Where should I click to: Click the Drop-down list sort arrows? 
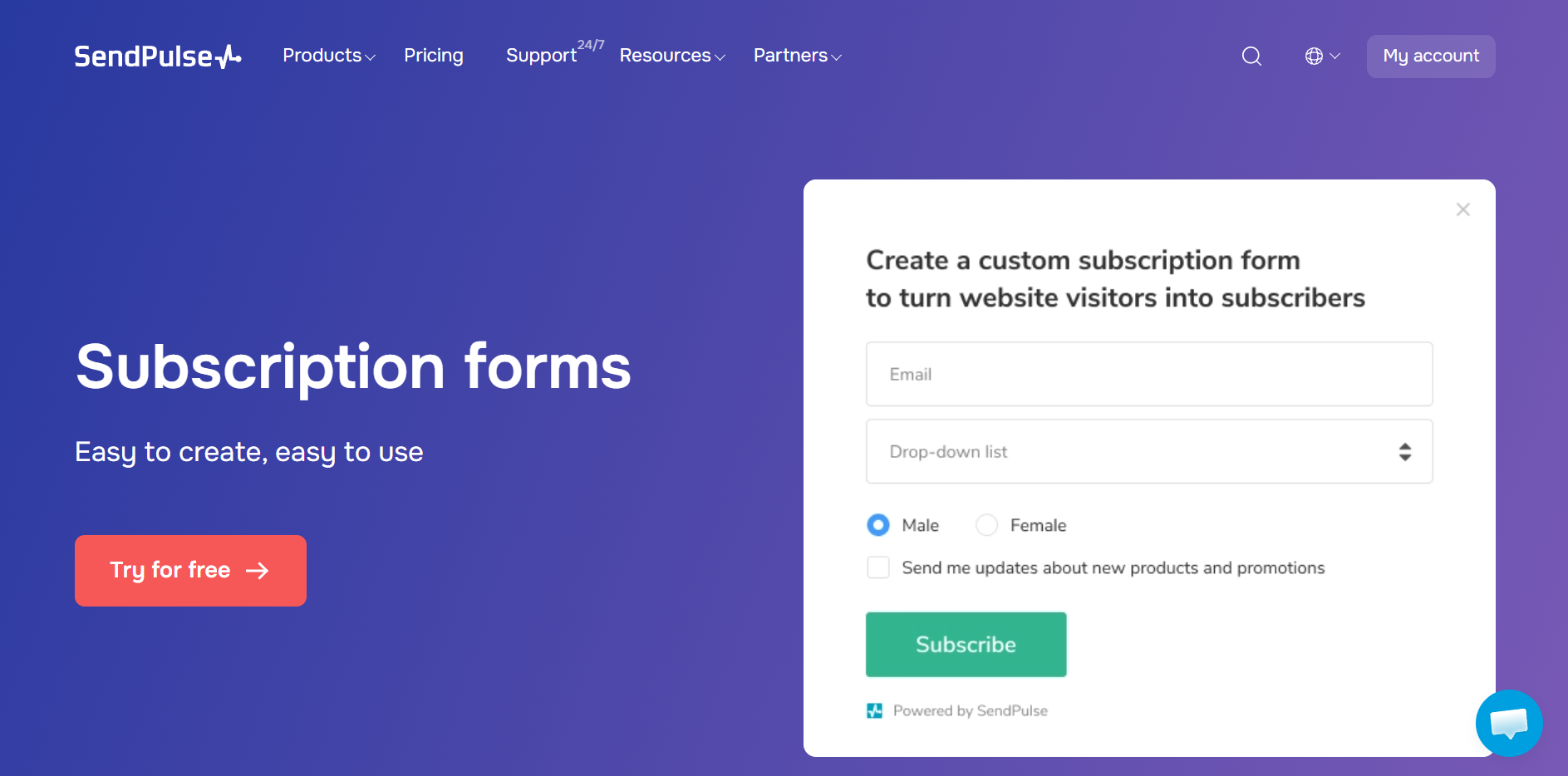pos(1404,452)
